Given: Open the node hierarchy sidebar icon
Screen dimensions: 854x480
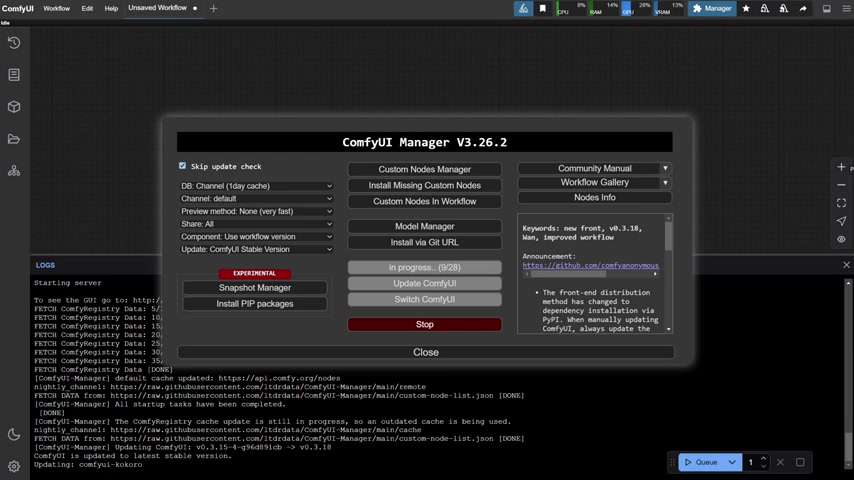Looking at the screenshot, I should tap(14, 171).
